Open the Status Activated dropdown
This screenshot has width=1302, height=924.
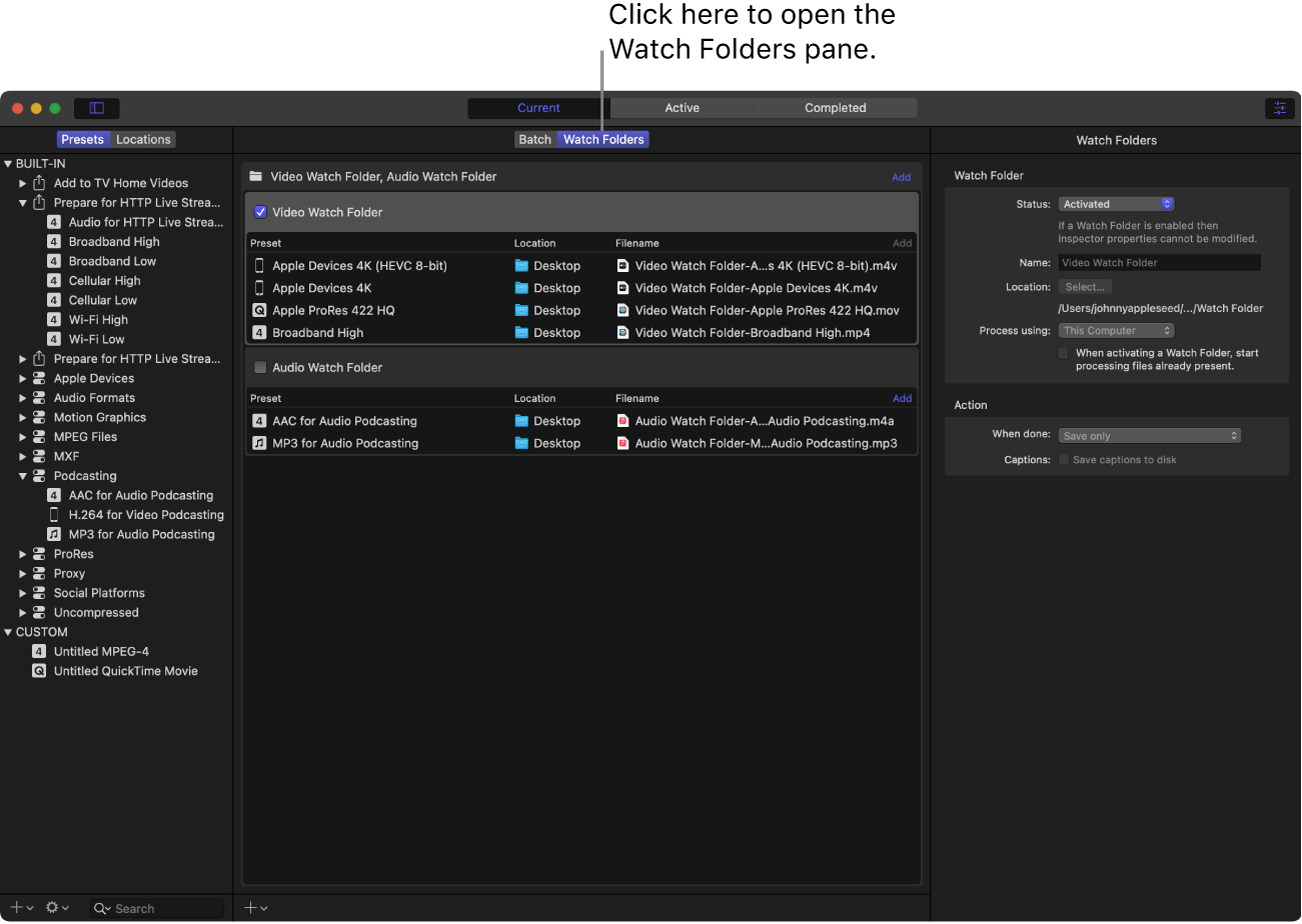tap(1116, 204)
